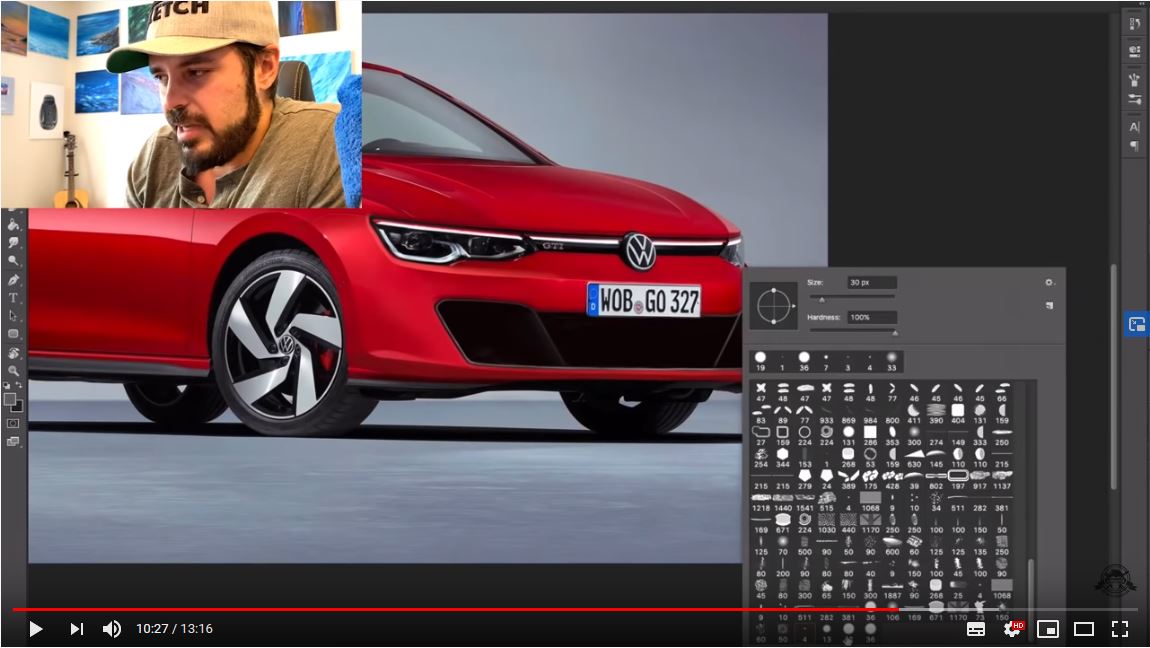Click the brush Size input field
This screenshot has width=1150, height=648.
click(872, 283)
